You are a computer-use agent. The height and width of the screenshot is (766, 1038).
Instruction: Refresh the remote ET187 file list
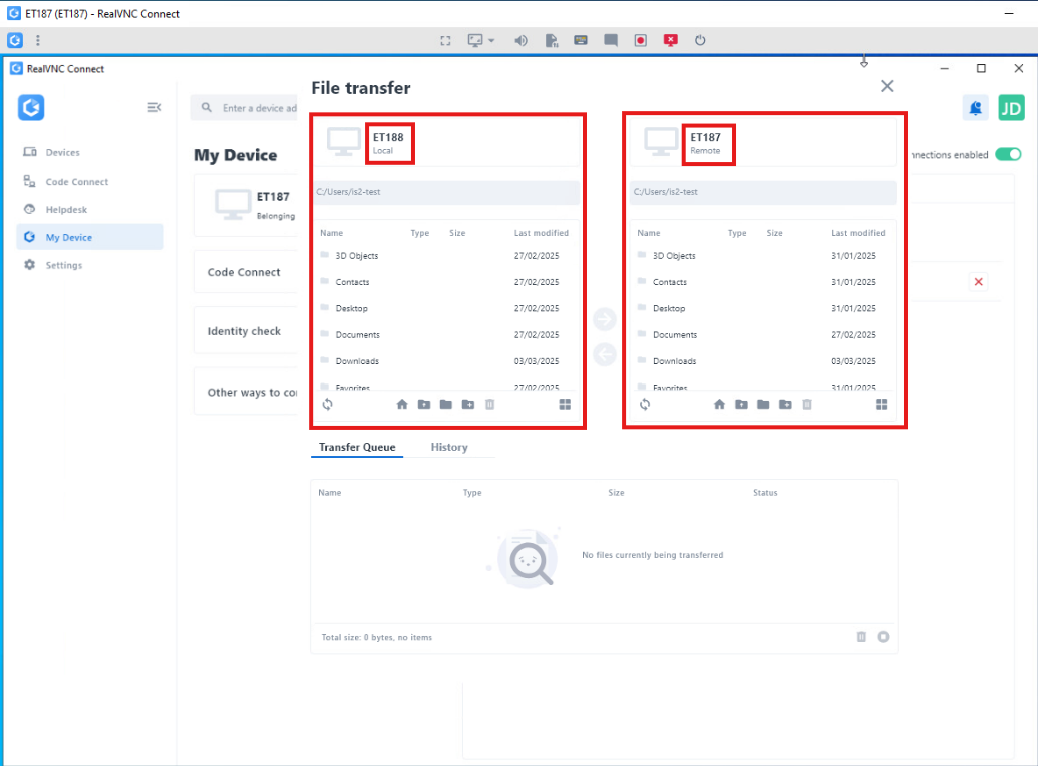645,405
